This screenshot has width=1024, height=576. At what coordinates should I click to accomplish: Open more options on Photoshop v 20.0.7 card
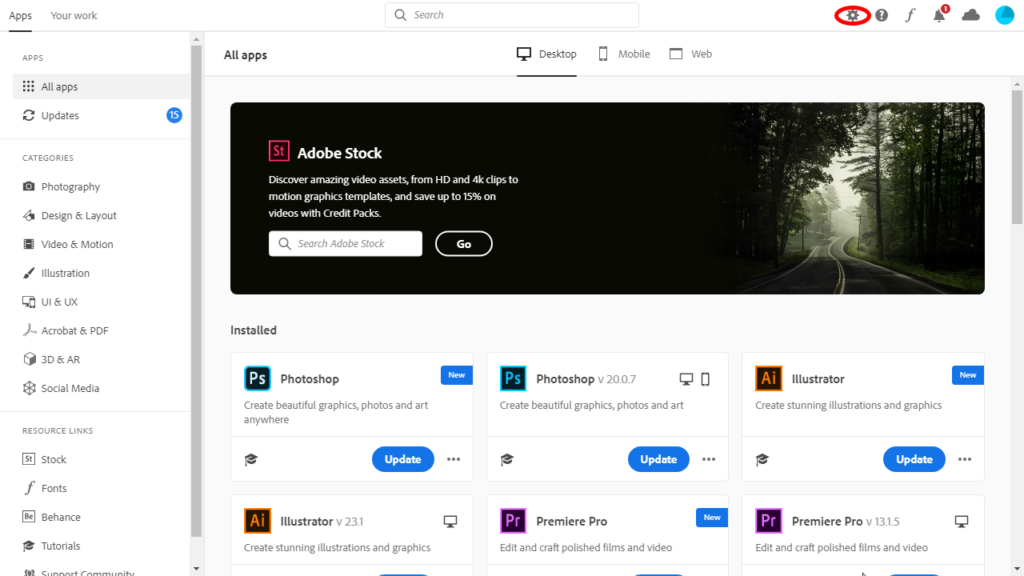pos(709,459)
